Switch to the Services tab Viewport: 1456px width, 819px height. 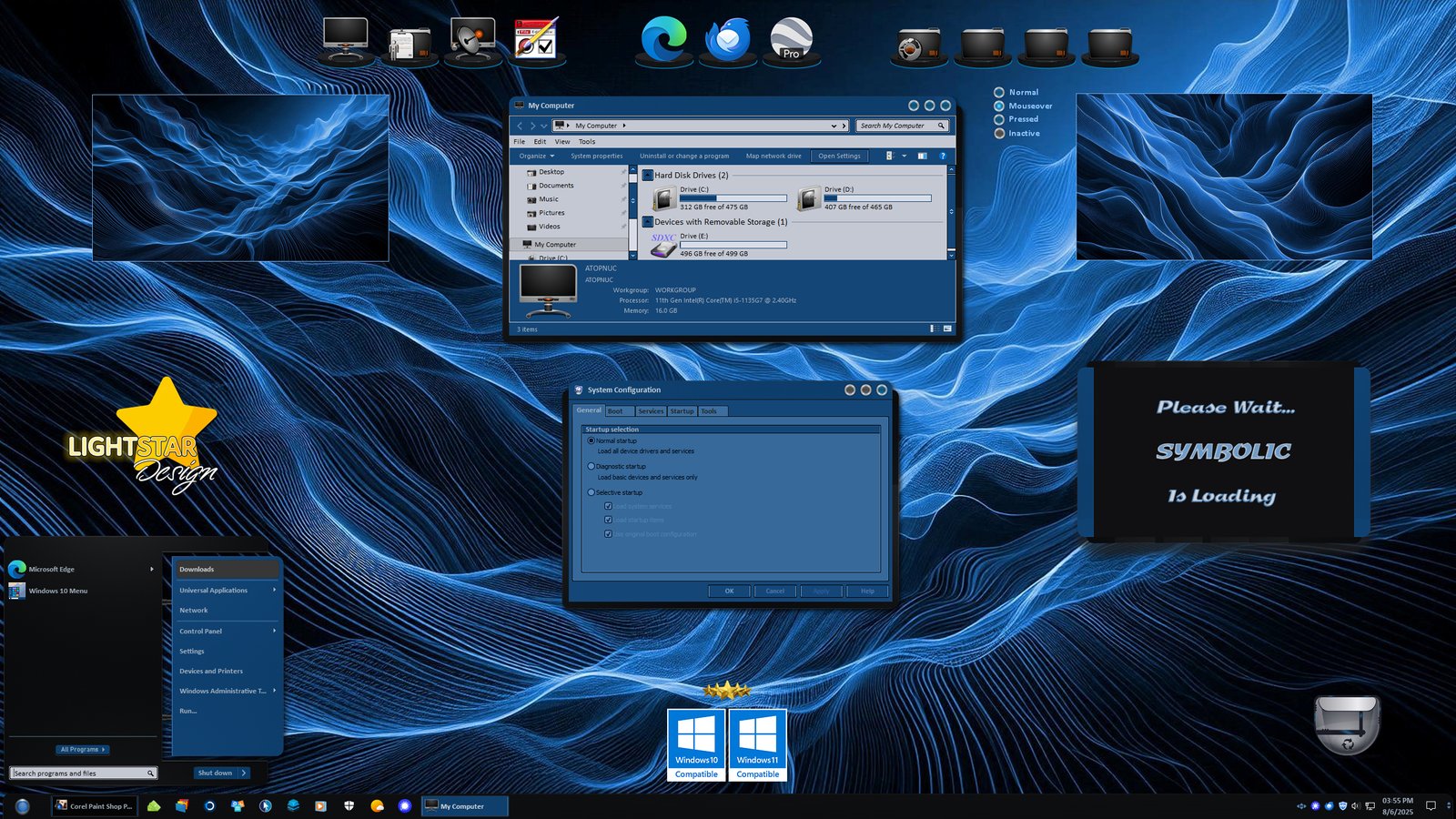click(651, 411)
